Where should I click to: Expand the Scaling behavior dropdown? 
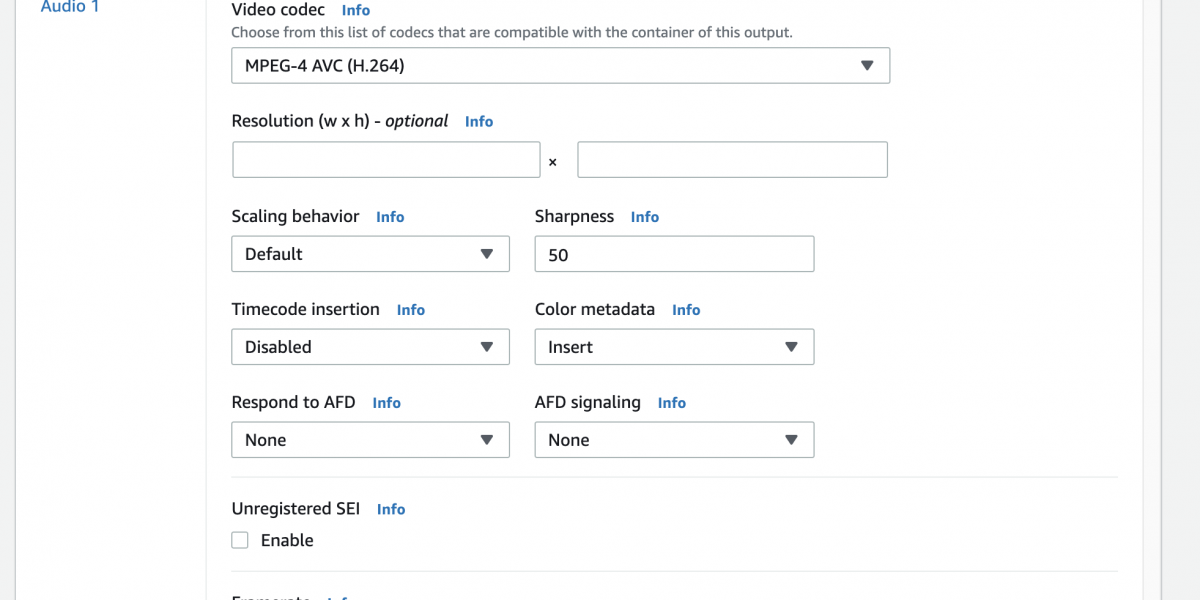tap(370, 254)
